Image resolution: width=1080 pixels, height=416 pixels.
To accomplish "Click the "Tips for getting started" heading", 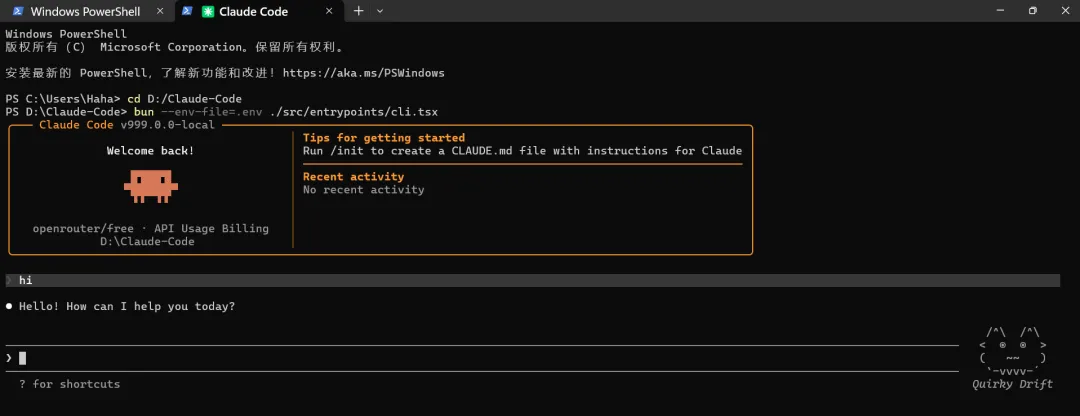I will click(x=383, y=138).
